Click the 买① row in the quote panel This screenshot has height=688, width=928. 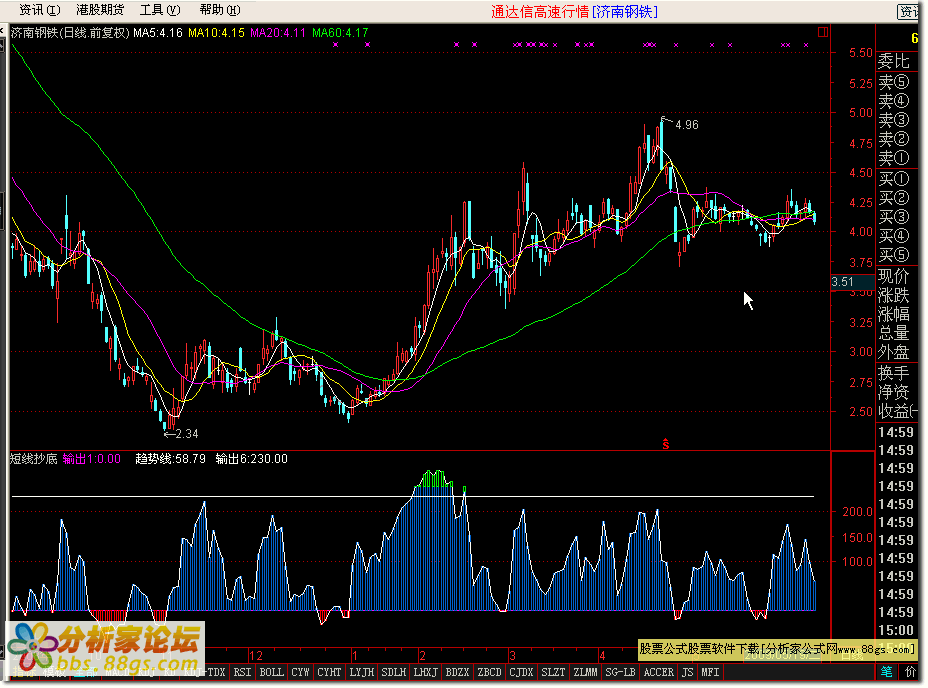[894, 179]
